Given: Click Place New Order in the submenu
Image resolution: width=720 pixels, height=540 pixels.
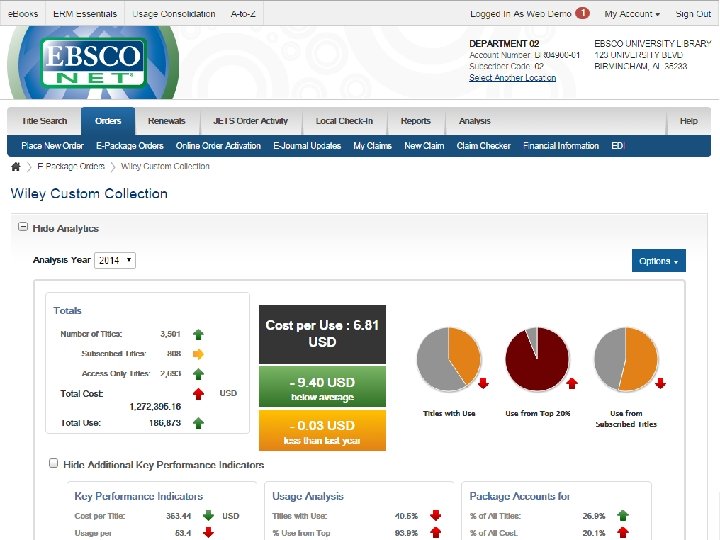Looking at the screenshot, I should click(52, 146).
